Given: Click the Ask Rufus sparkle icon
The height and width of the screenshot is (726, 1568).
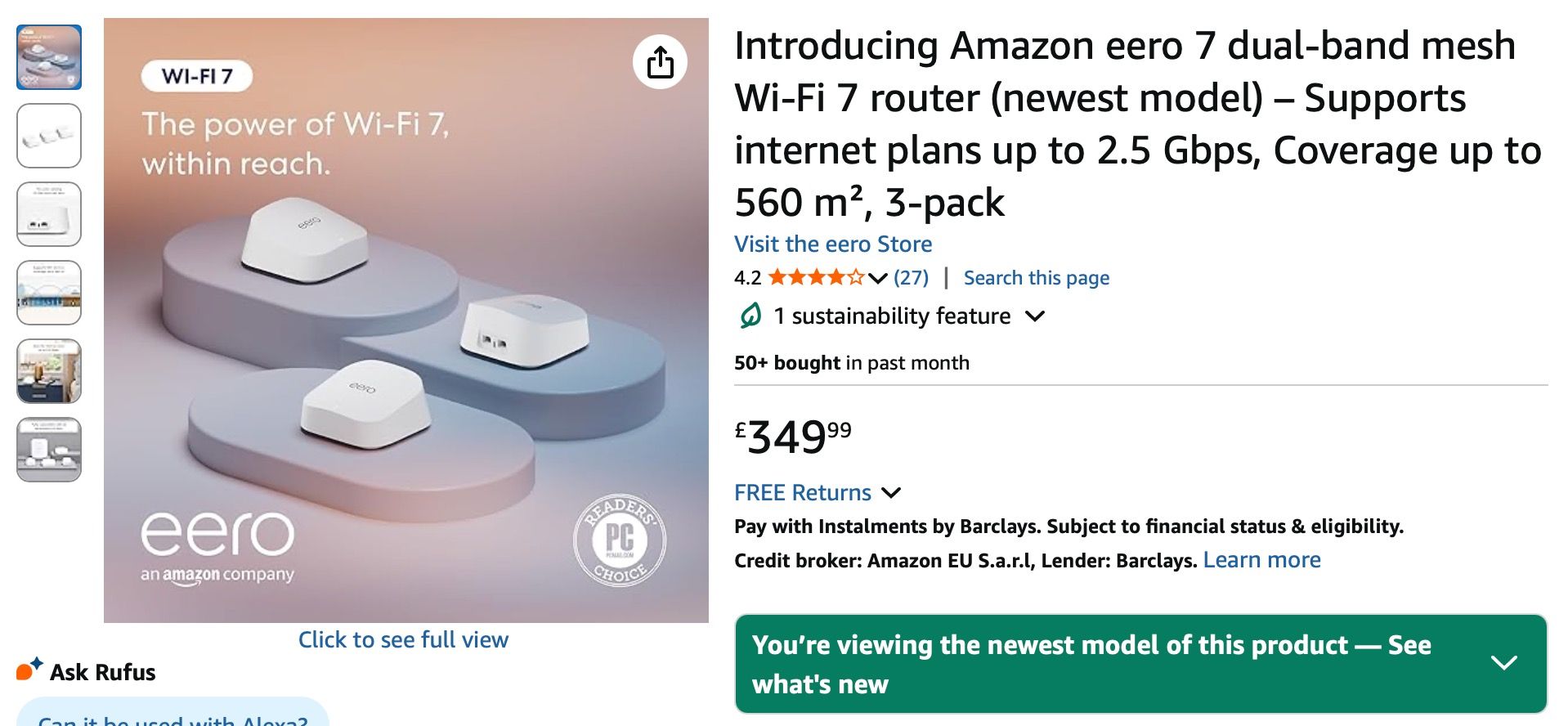Looking at the screenshot, I should [x=29, y=670].
